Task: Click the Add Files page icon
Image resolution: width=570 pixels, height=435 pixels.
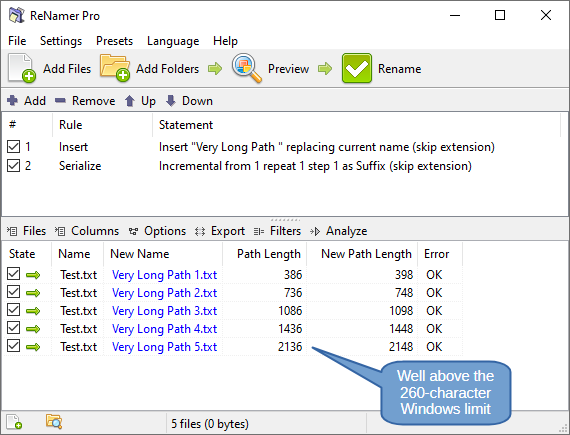Action: pos(22,68)
